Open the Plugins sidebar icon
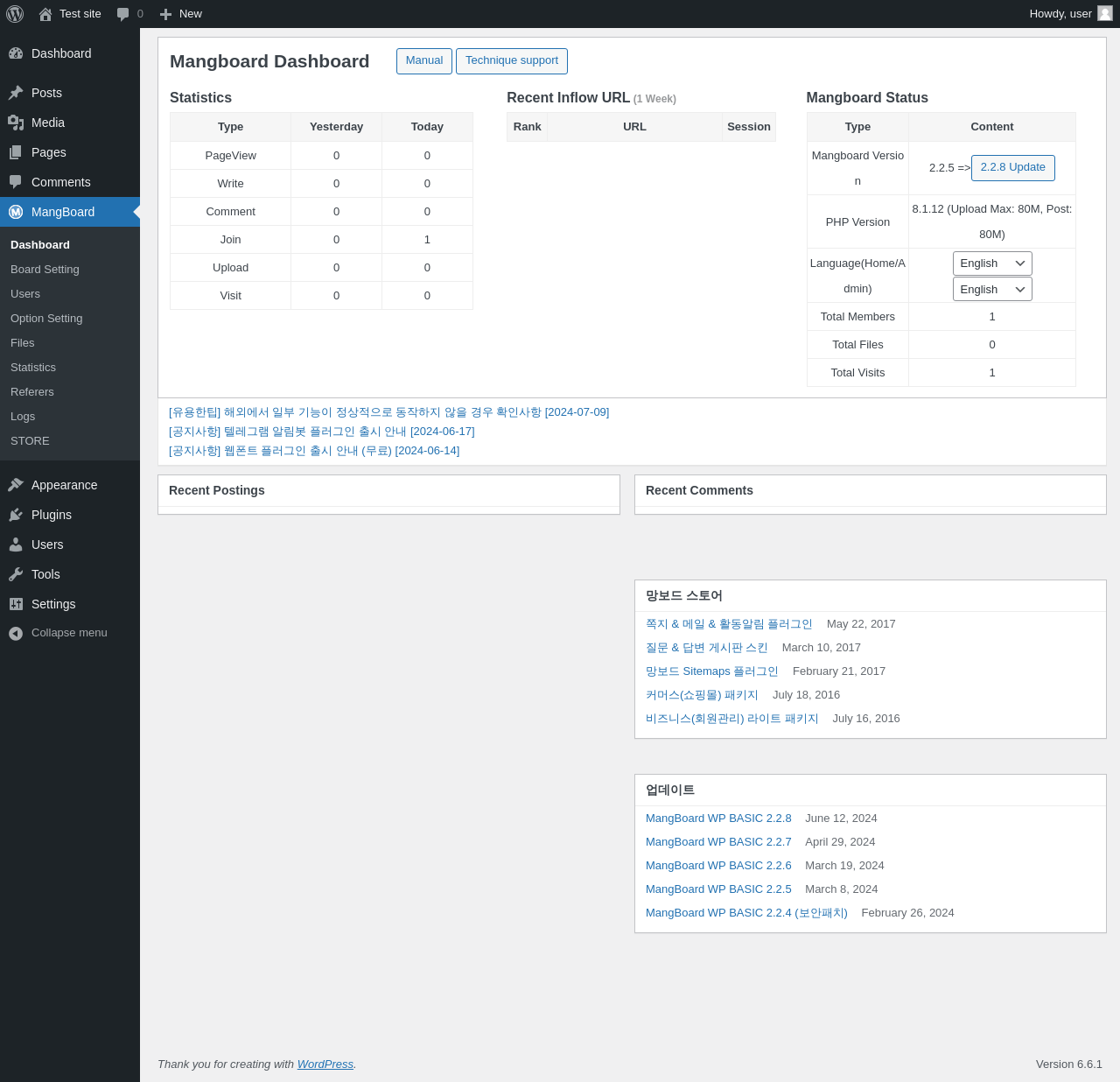This screenshot has height=1082, width=1120. point(16,515)
